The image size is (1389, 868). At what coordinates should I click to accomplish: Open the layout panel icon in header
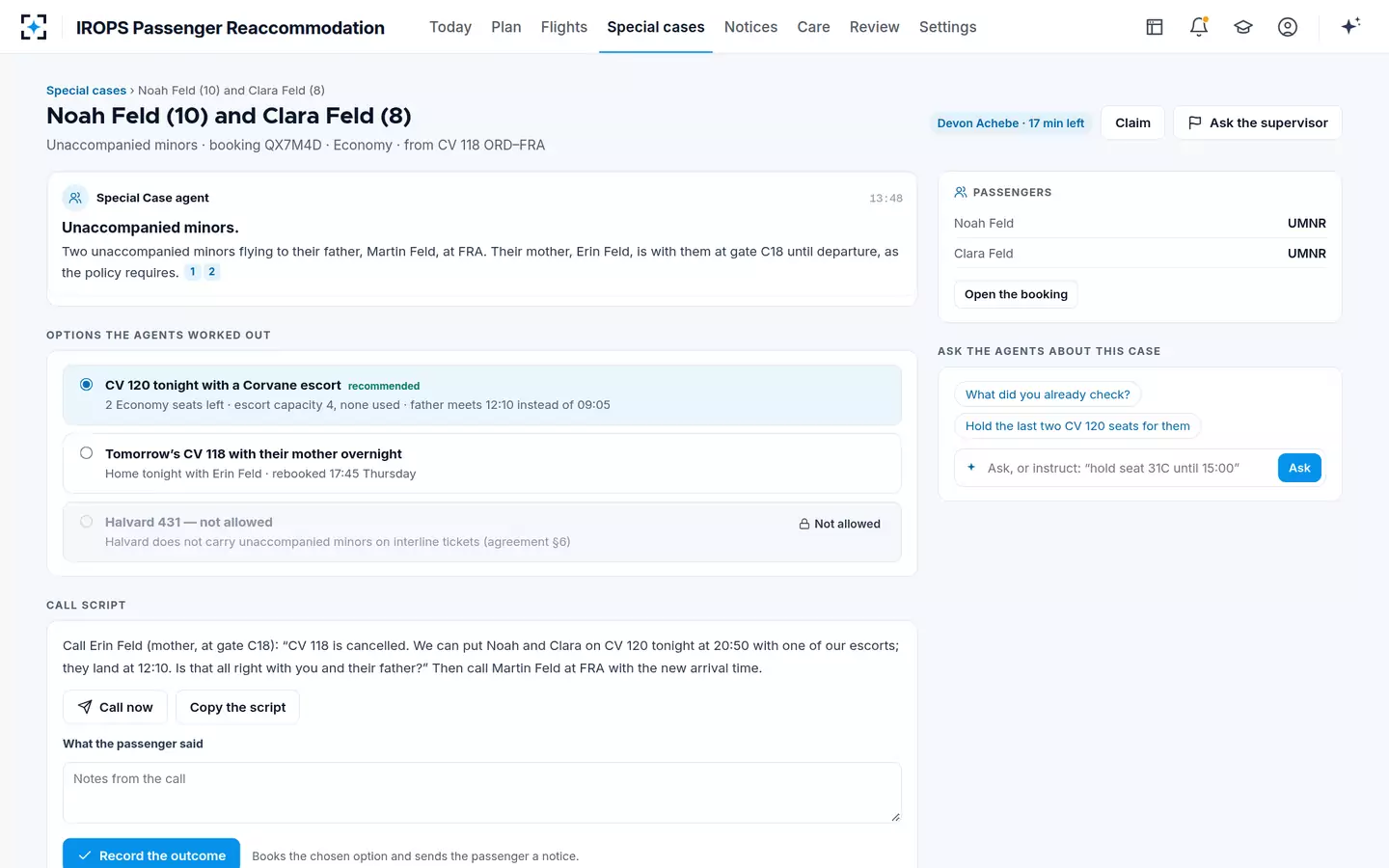(x=1155, y=27)
